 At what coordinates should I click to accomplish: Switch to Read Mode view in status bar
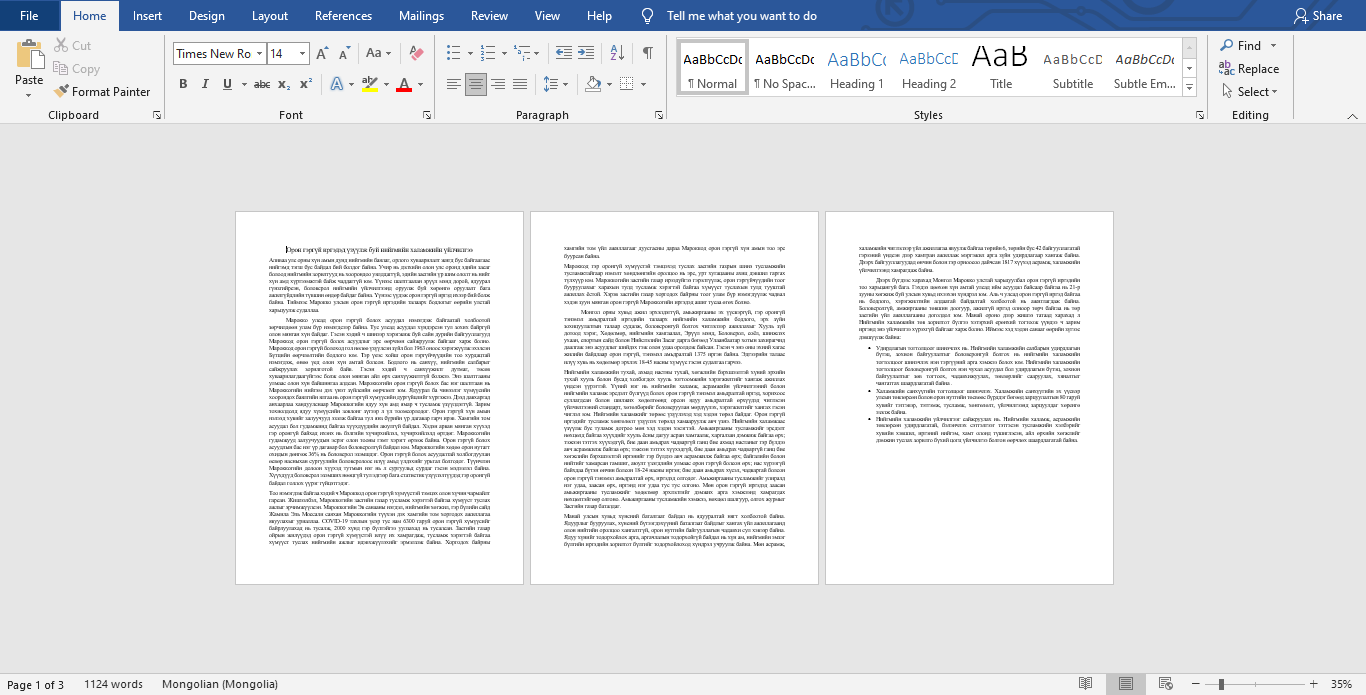pos(1085,684)
